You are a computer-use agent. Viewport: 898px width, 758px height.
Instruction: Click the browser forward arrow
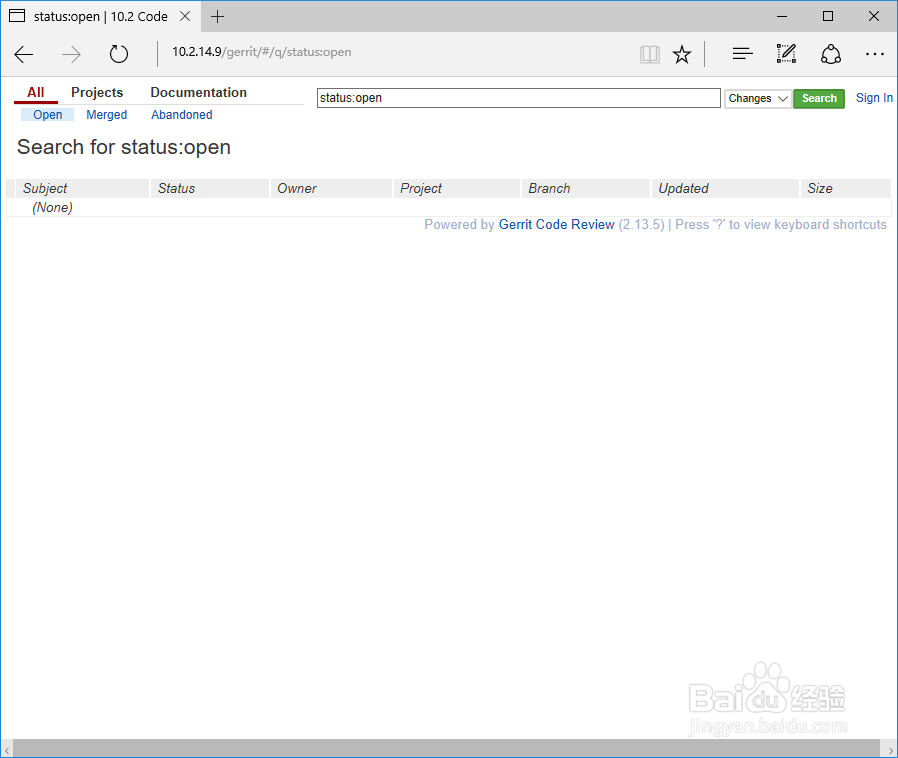[x=71, y=54]
